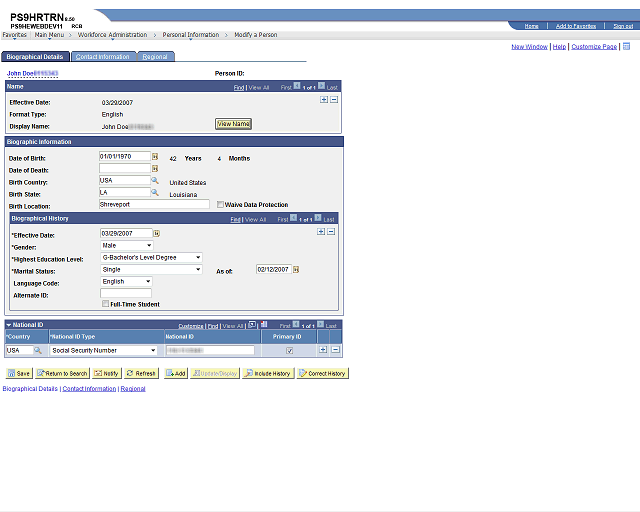Viewport: 640px width, 512px height.
Task: Enable Waive Data Protection checkbox
Action: click(x=220, y=205)
